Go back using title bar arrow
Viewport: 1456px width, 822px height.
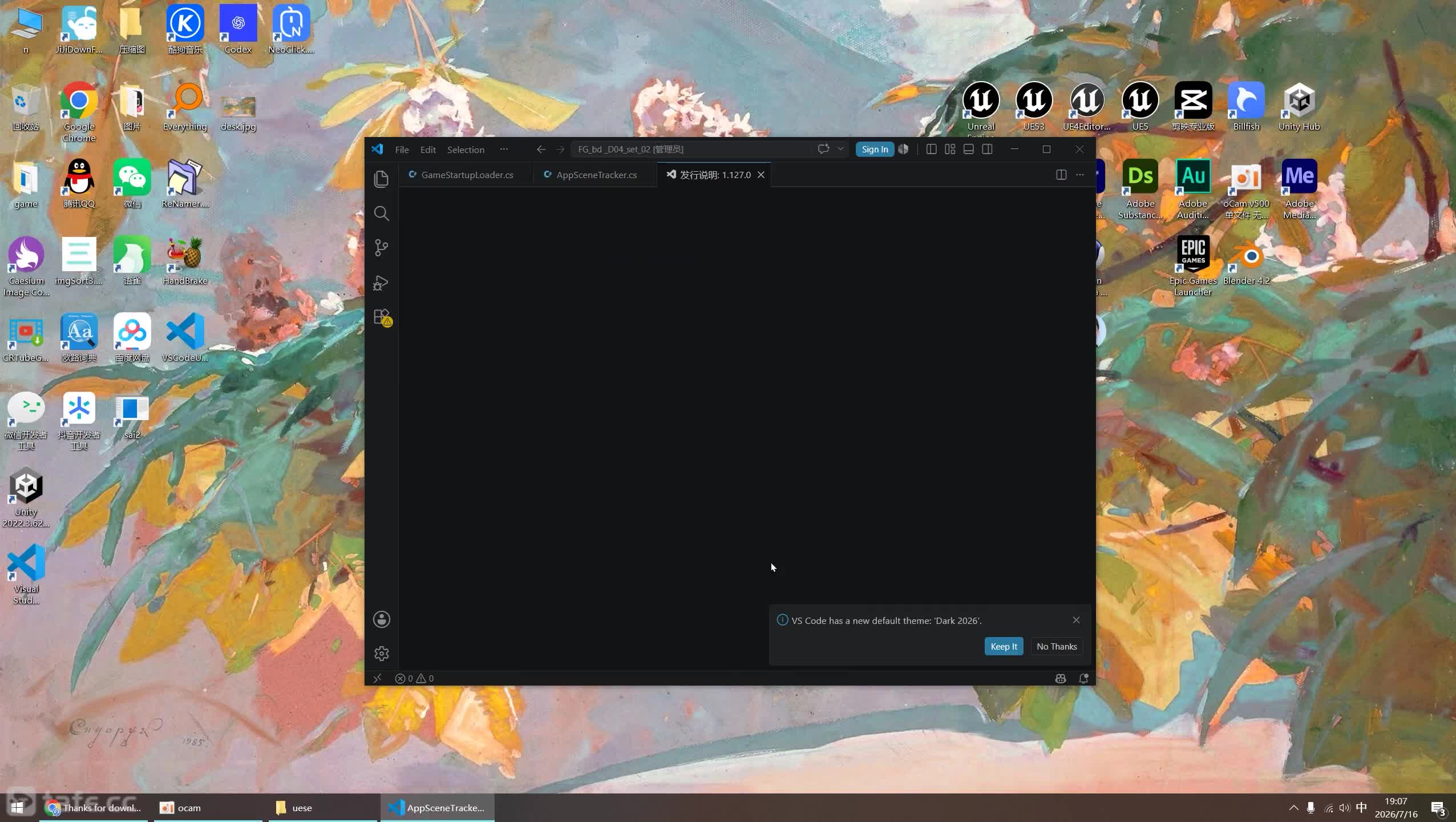pyautogui.click(x=541, y=149)
